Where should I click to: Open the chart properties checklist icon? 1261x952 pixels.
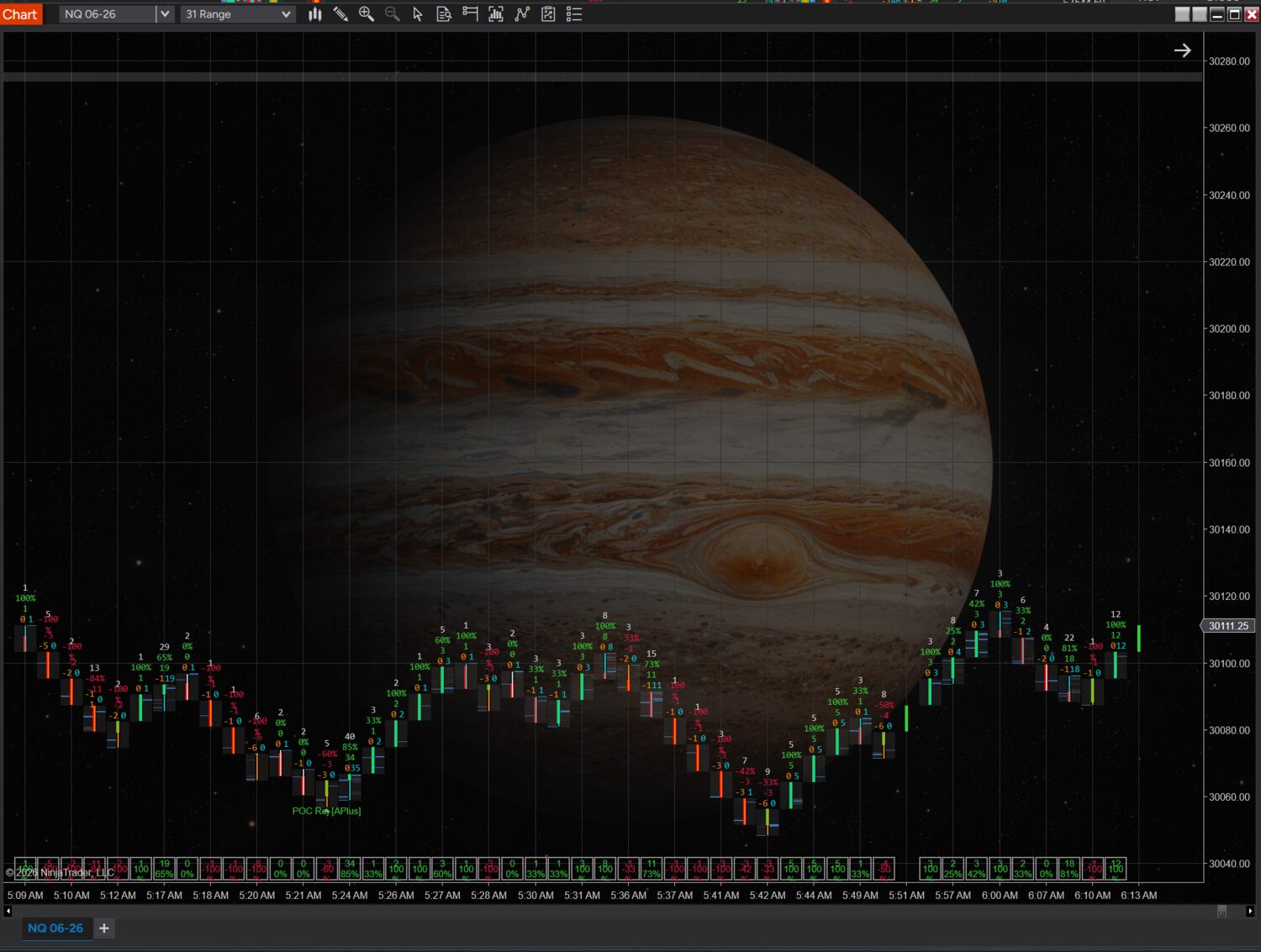point(574,14)
